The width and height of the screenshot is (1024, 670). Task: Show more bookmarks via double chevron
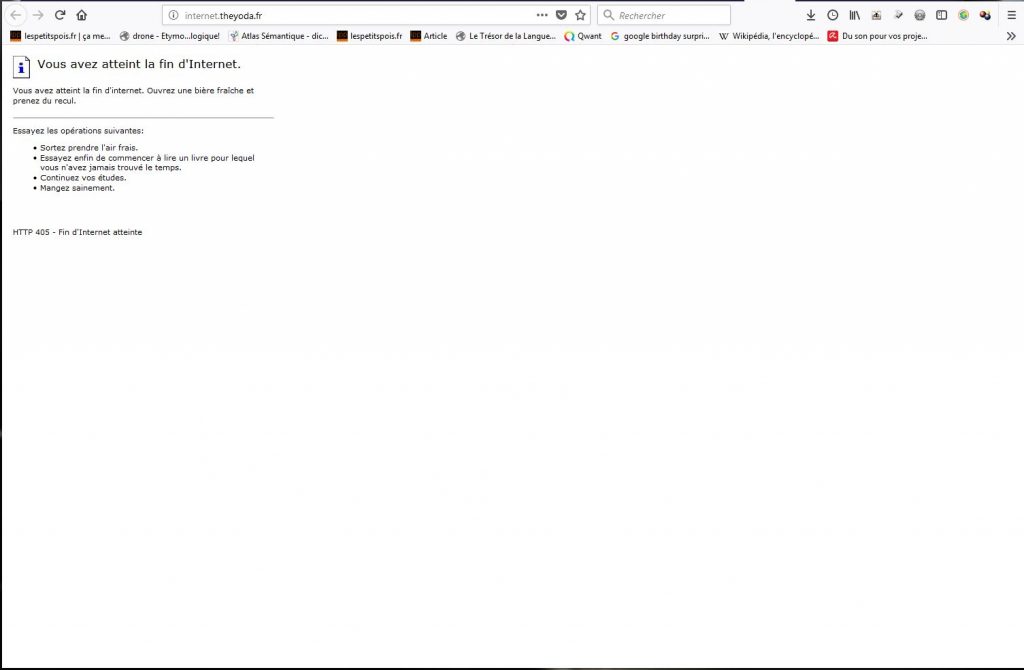1010,36
